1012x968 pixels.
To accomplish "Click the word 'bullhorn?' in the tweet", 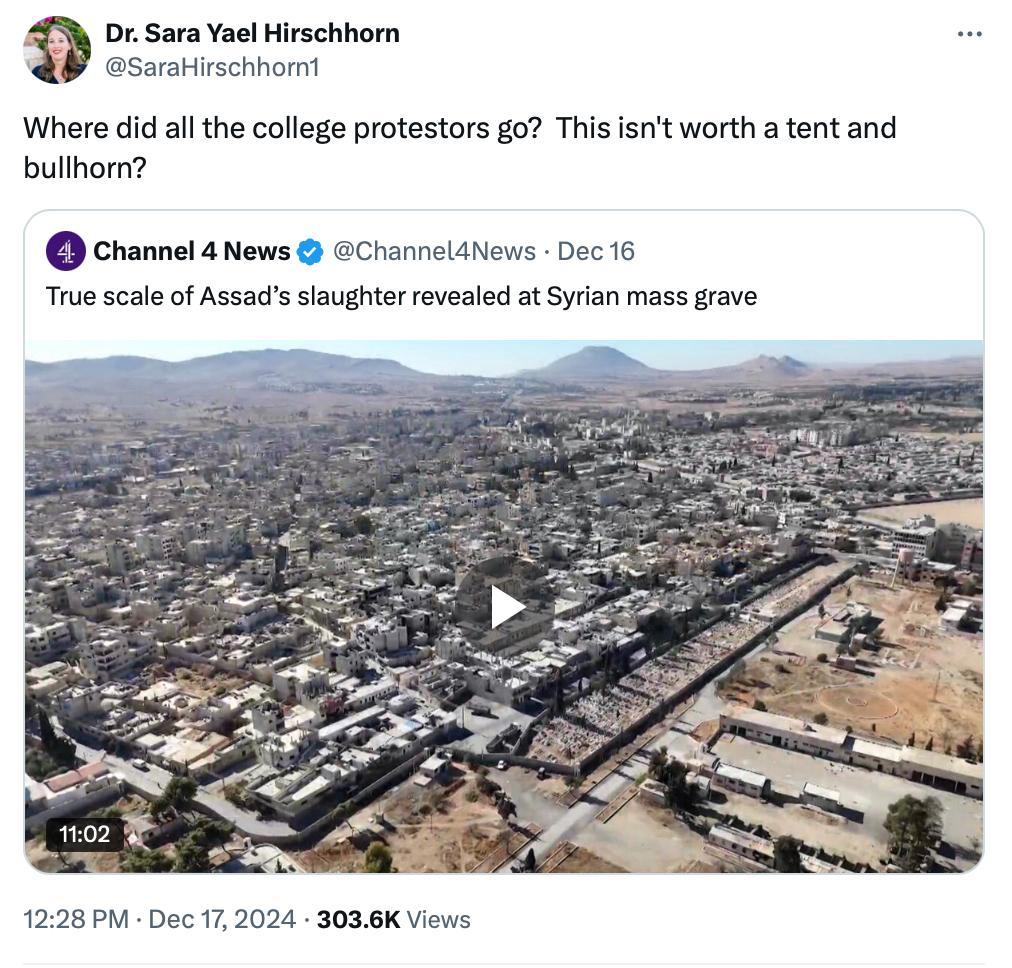I will pos(85,167).
